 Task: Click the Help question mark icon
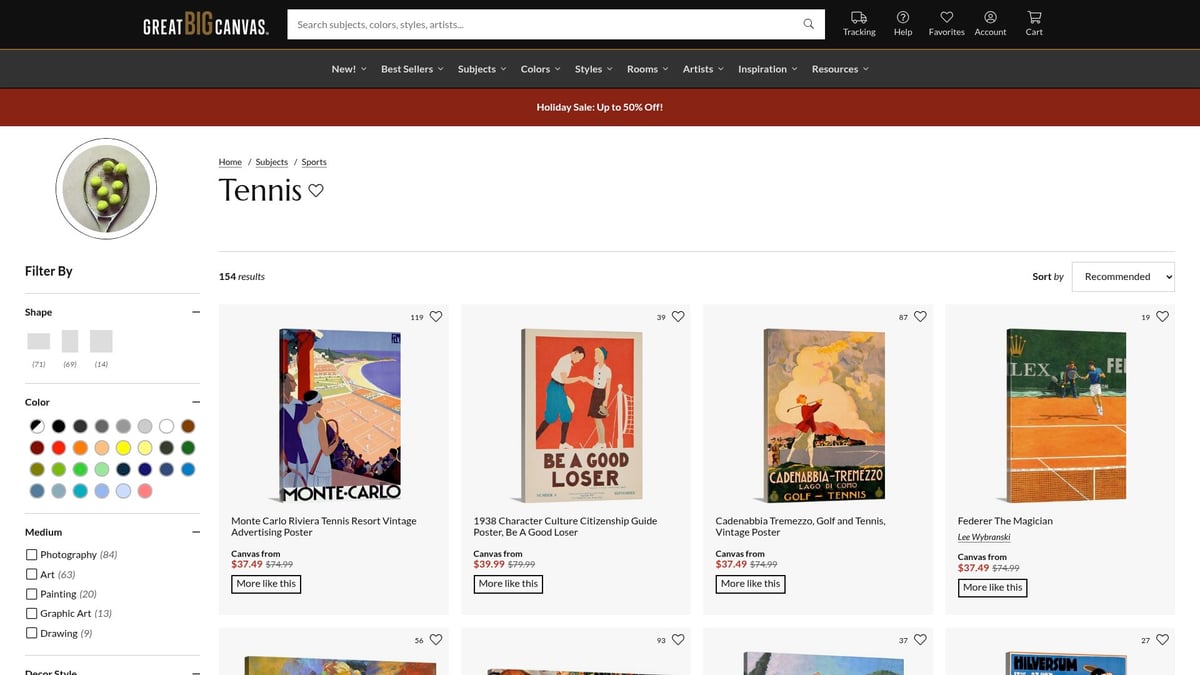(903, 18)
